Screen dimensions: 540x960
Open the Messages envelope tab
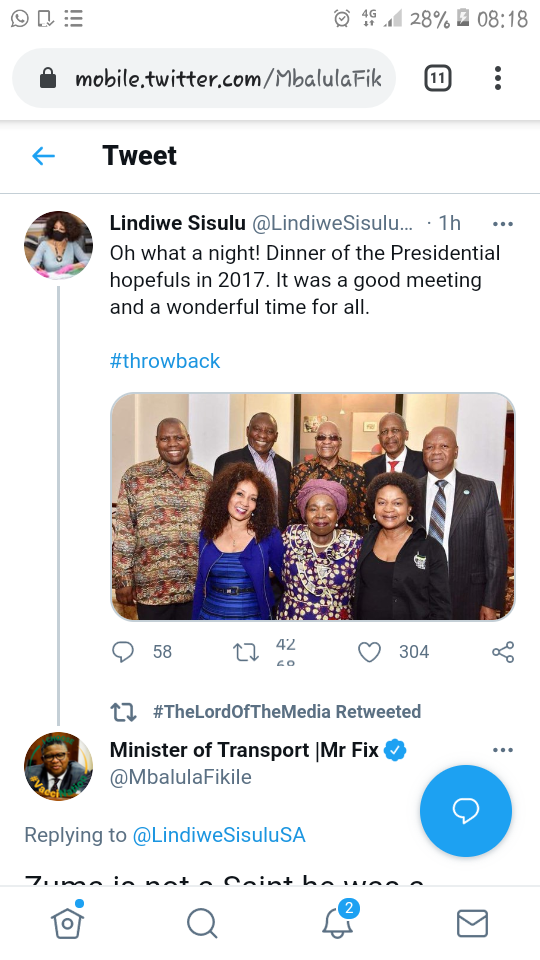click(x=473, y=923)
